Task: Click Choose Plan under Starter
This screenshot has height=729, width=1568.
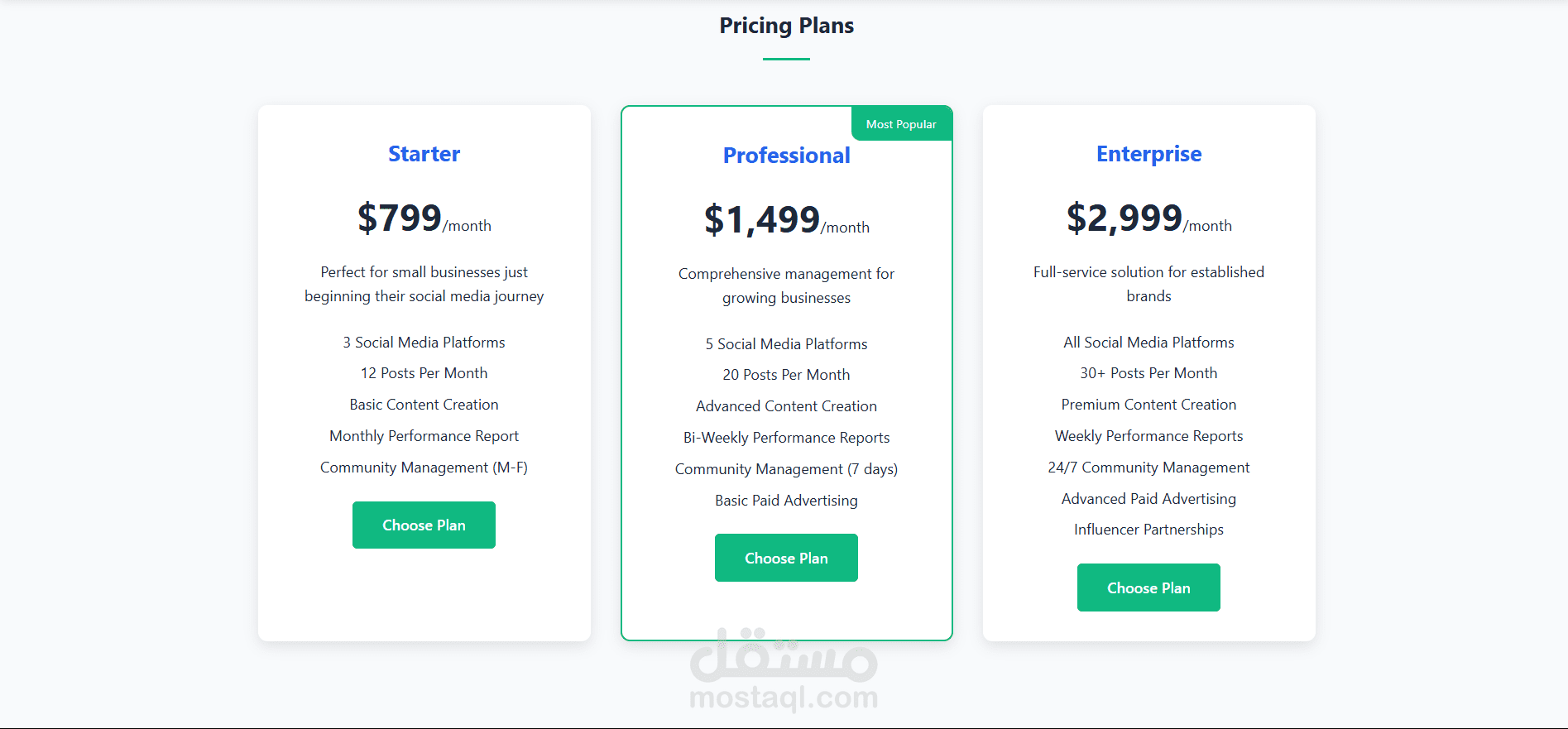Action: click(x=424, y=525)
